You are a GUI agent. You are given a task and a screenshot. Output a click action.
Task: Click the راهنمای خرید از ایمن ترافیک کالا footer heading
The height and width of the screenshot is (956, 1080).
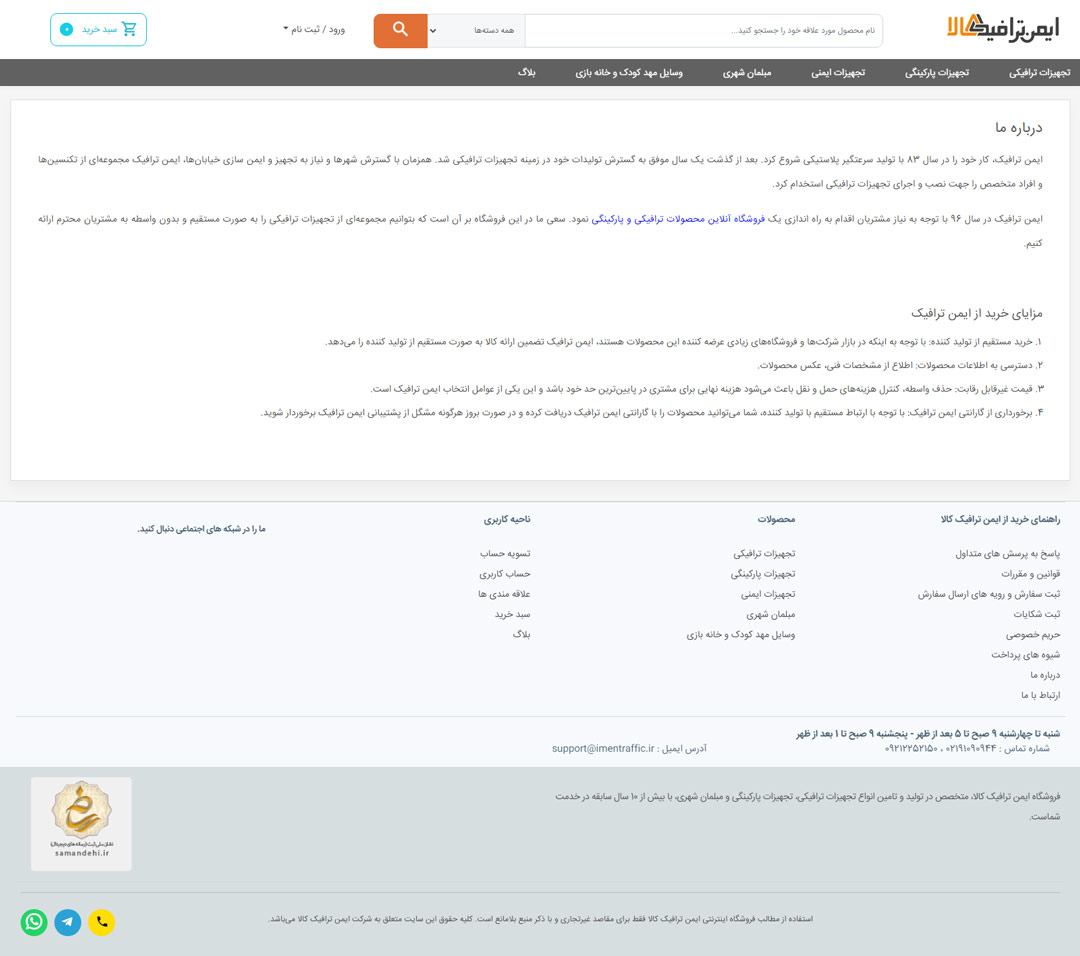(1000, 519)
